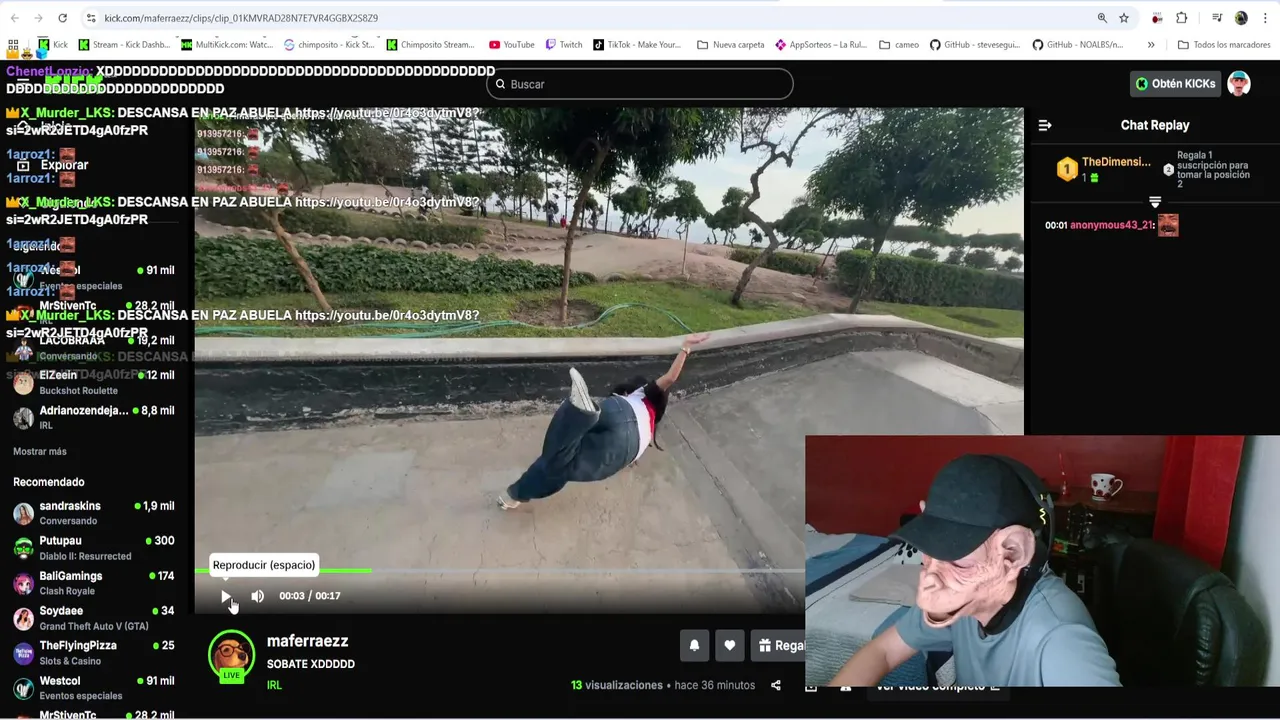Open TheDimensi... top gifter entry
Viewport: 1280px width, 720px height.
pos(1104,169)
